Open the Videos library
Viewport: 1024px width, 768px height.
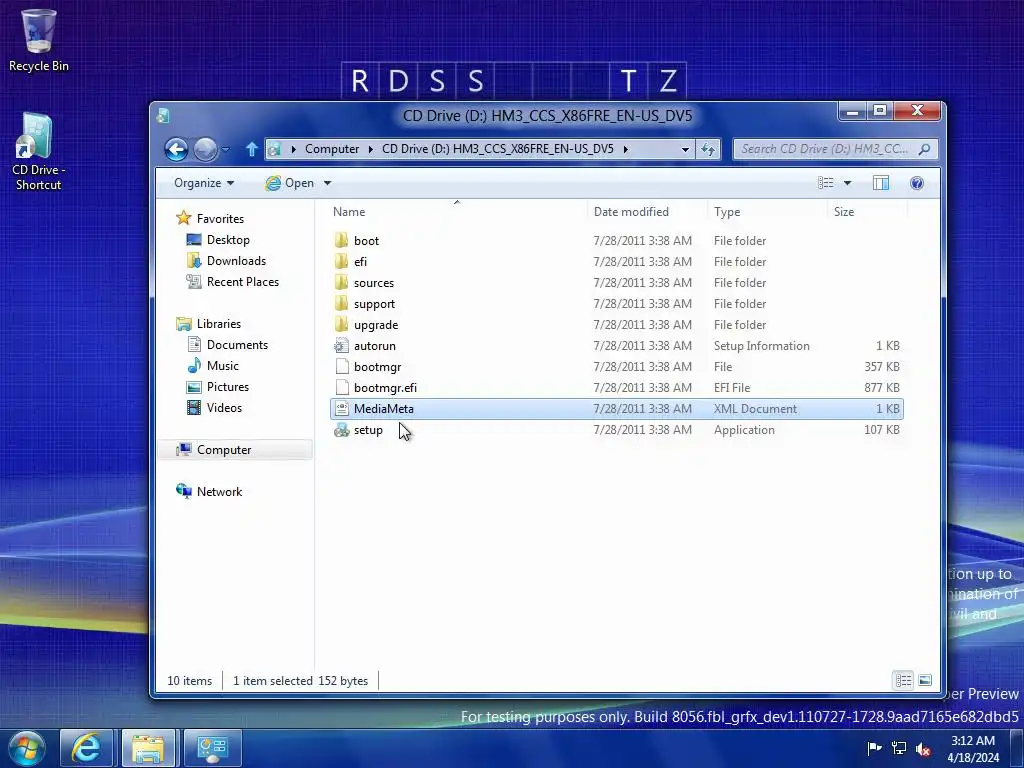(x=224, y=408)
